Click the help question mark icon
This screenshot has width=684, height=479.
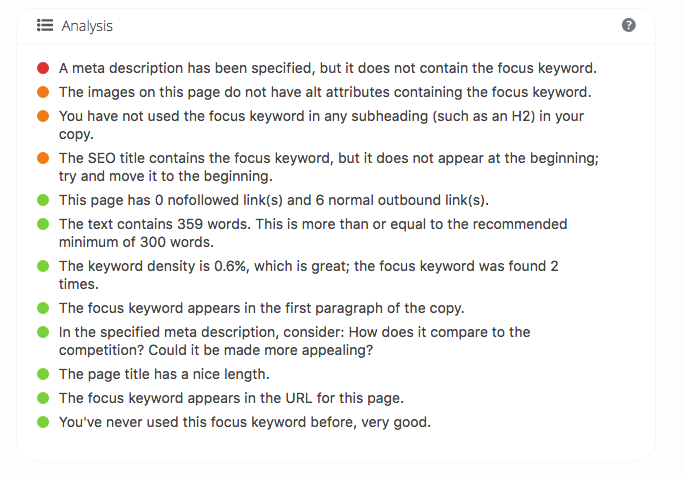628,25
